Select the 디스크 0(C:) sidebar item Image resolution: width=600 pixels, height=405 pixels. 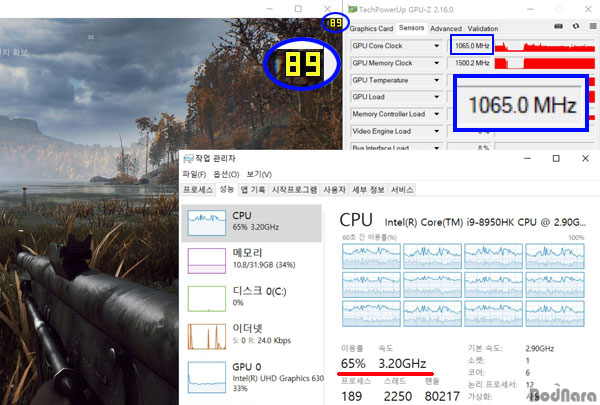[251, 298]
